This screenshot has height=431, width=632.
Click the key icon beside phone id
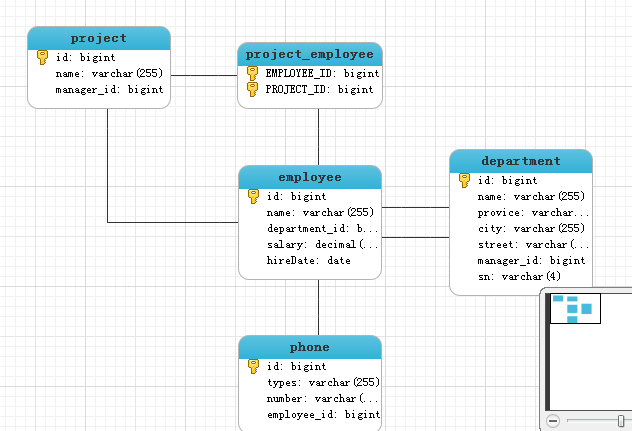254,366
